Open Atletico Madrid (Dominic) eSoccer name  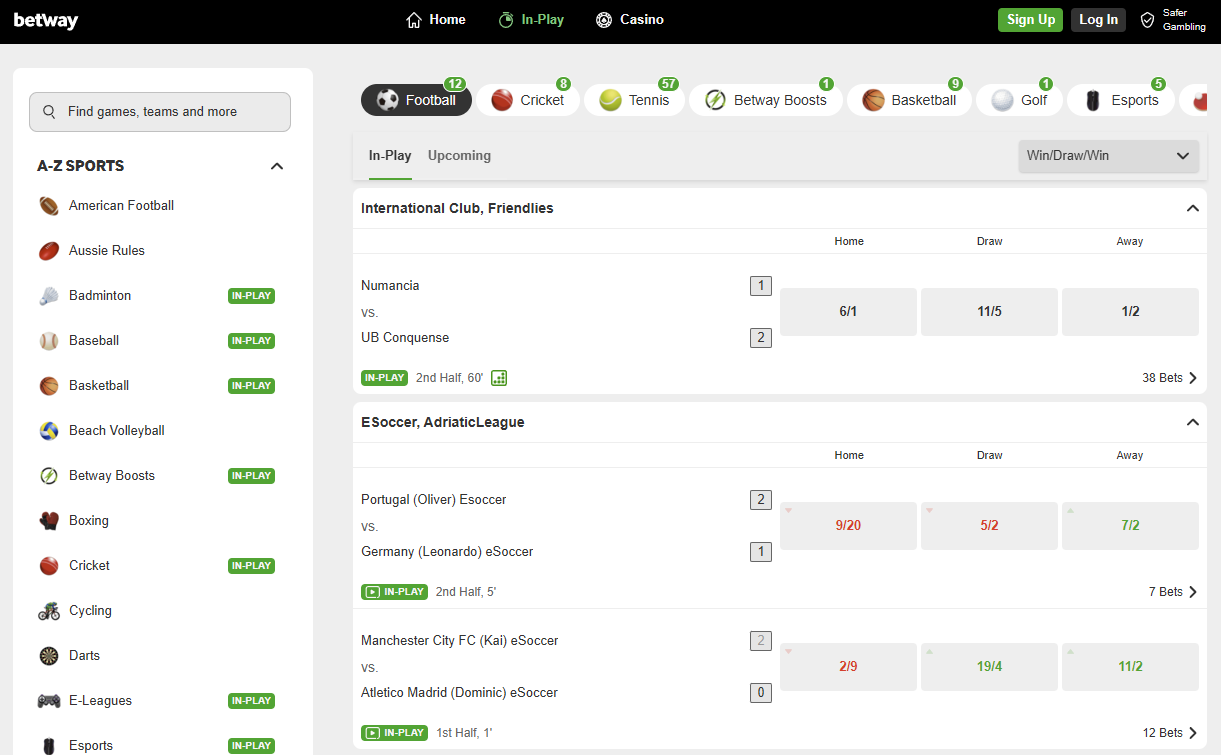(459, 693)
